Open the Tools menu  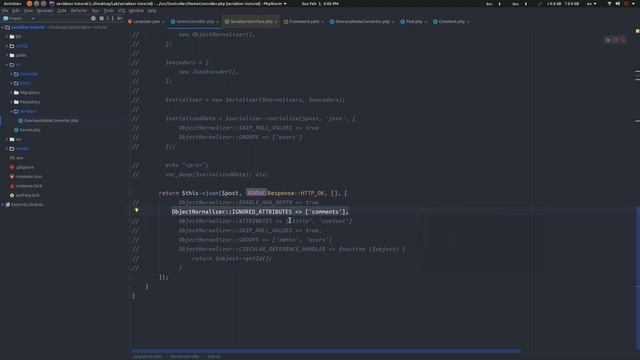click(108, 11)
